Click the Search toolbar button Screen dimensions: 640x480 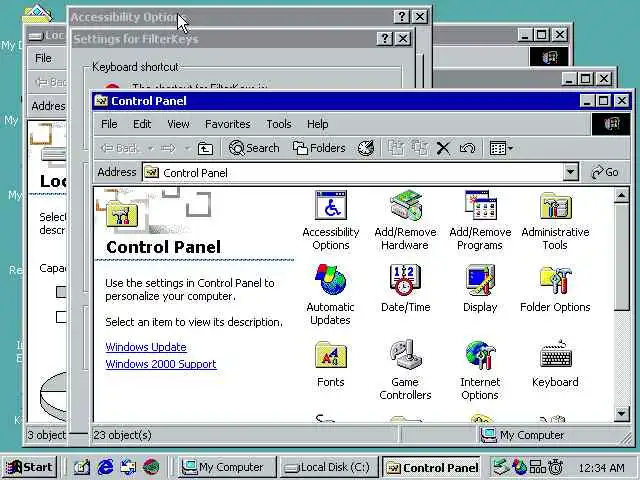pos(254,148)
